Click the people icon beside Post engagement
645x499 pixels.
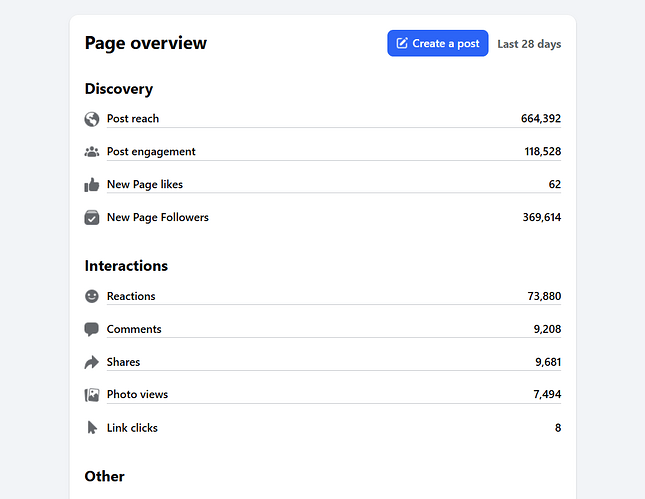pyautogui.click(x=92, y=152)
